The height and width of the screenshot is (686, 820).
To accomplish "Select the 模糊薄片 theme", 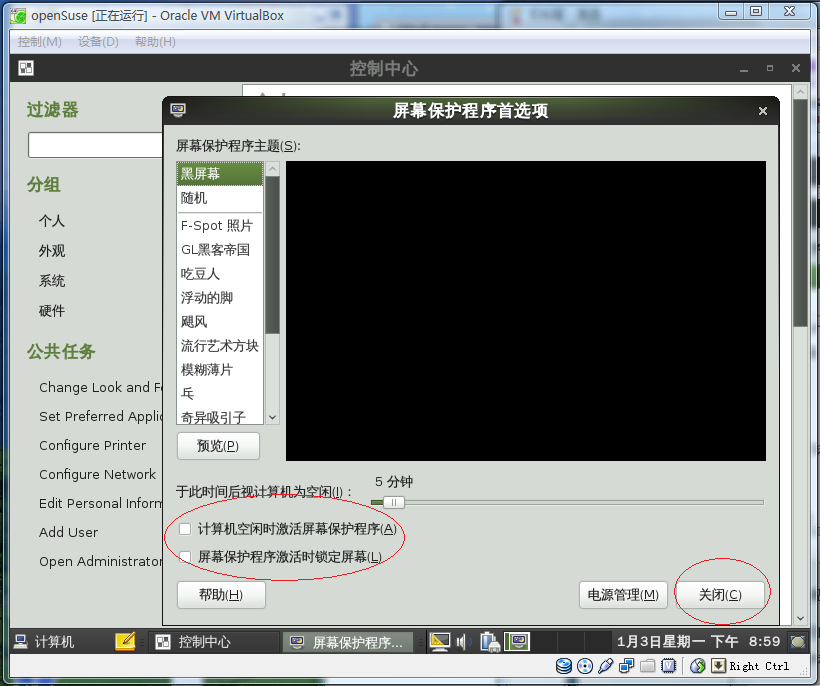I will pyautogui.click(x=220, y=370).
